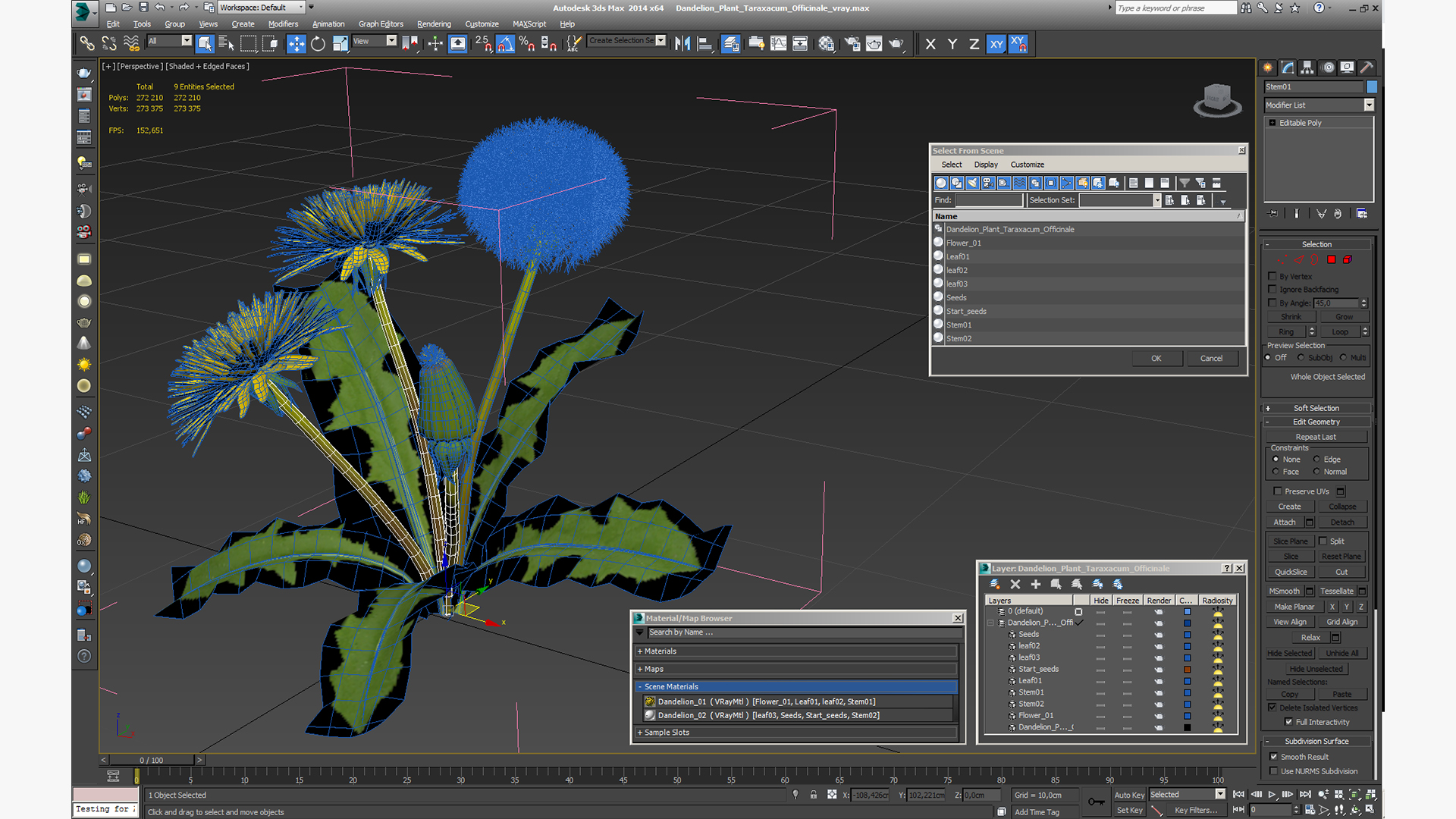The height and width of the screenshot is (819, 1456).
Task: Toggle Display Lights filter in Select From Scene
Action: pyautogui.click(x=973, y=183)
